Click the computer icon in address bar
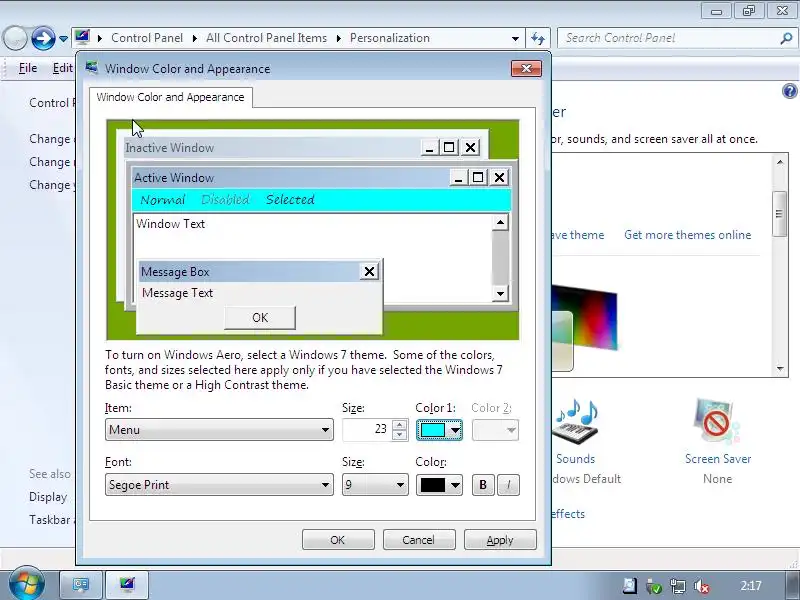The height and width of the screenshot is (600, 800). tap(83, 37)
